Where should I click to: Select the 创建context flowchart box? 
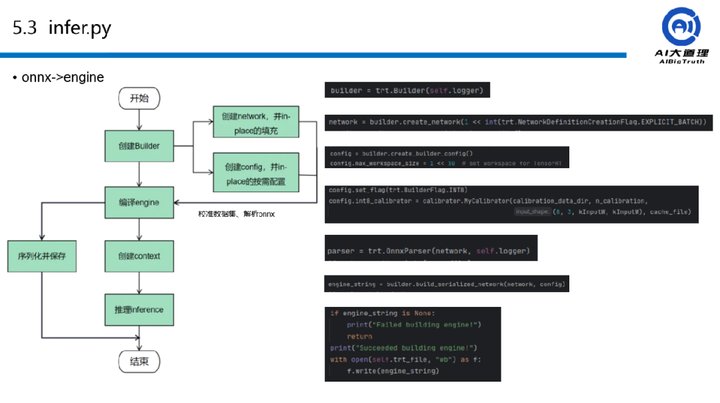[x=139, y=256]
